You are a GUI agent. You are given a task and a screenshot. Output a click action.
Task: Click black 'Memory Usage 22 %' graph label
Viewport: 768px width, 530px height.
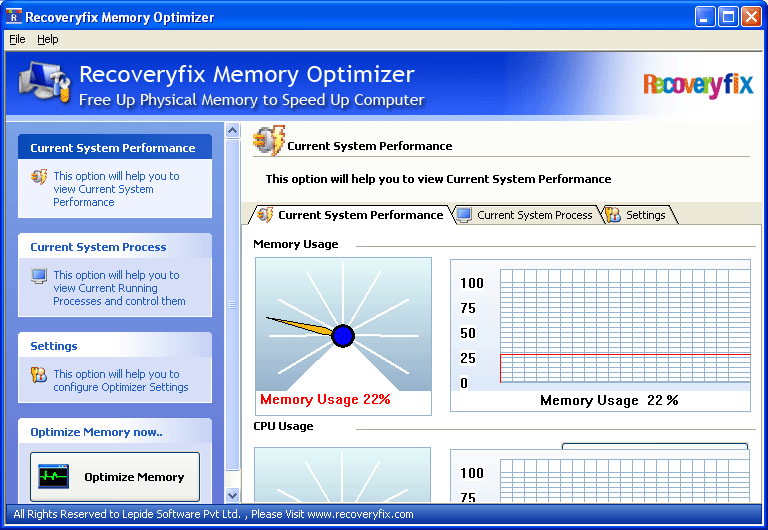(609, 401)
